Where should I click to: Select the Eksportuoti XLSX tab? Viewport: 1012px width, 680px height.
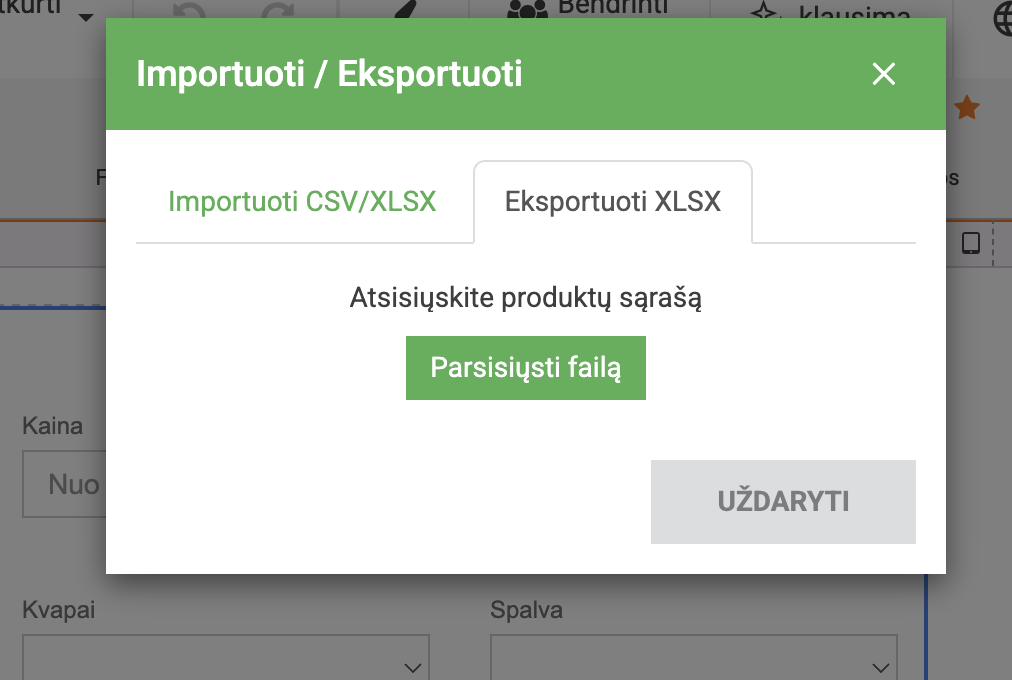611,201
